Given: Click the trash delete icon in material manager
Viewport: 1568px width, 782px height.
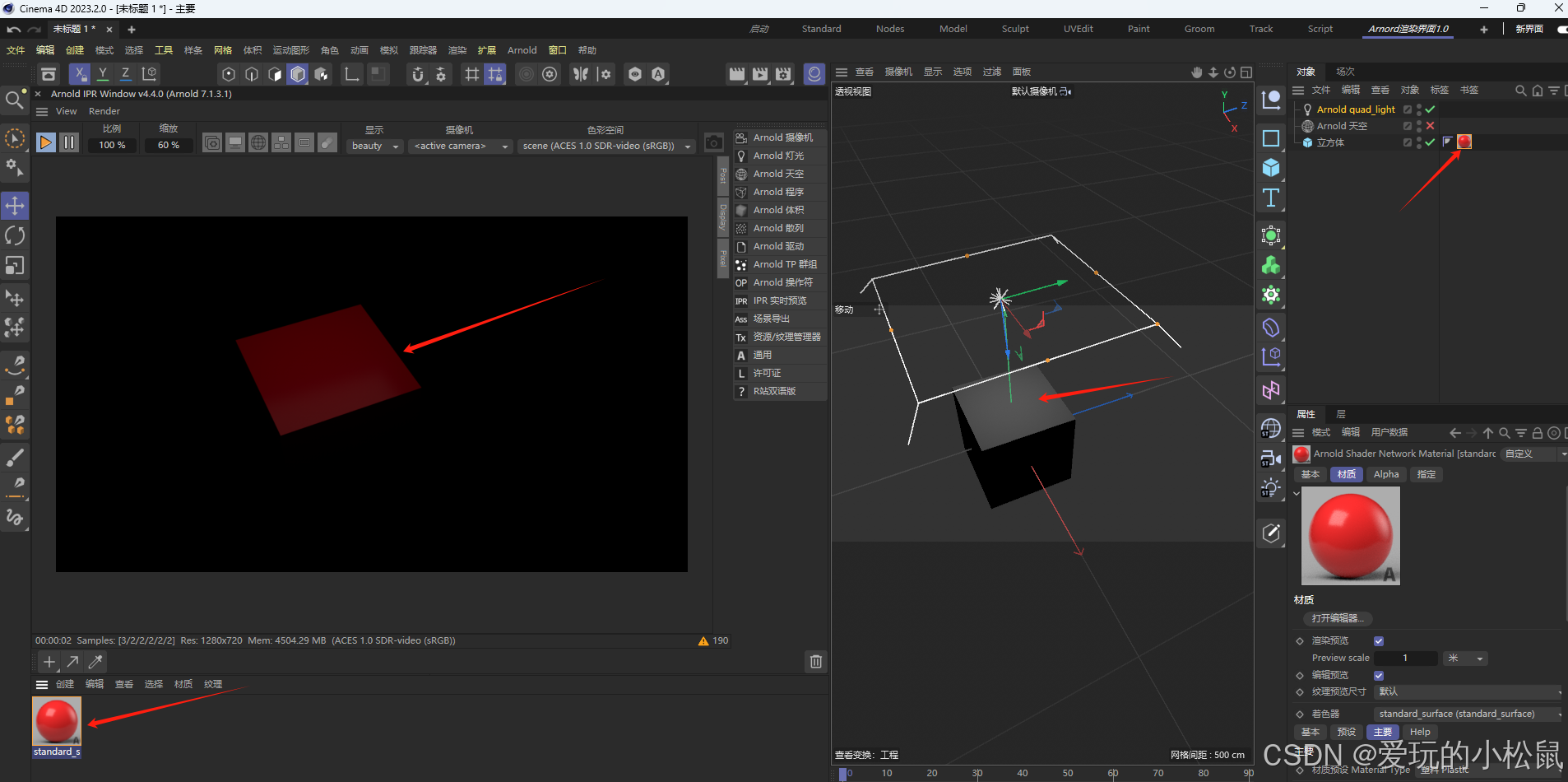Looking at the screenshot, I should click(816, 661).
